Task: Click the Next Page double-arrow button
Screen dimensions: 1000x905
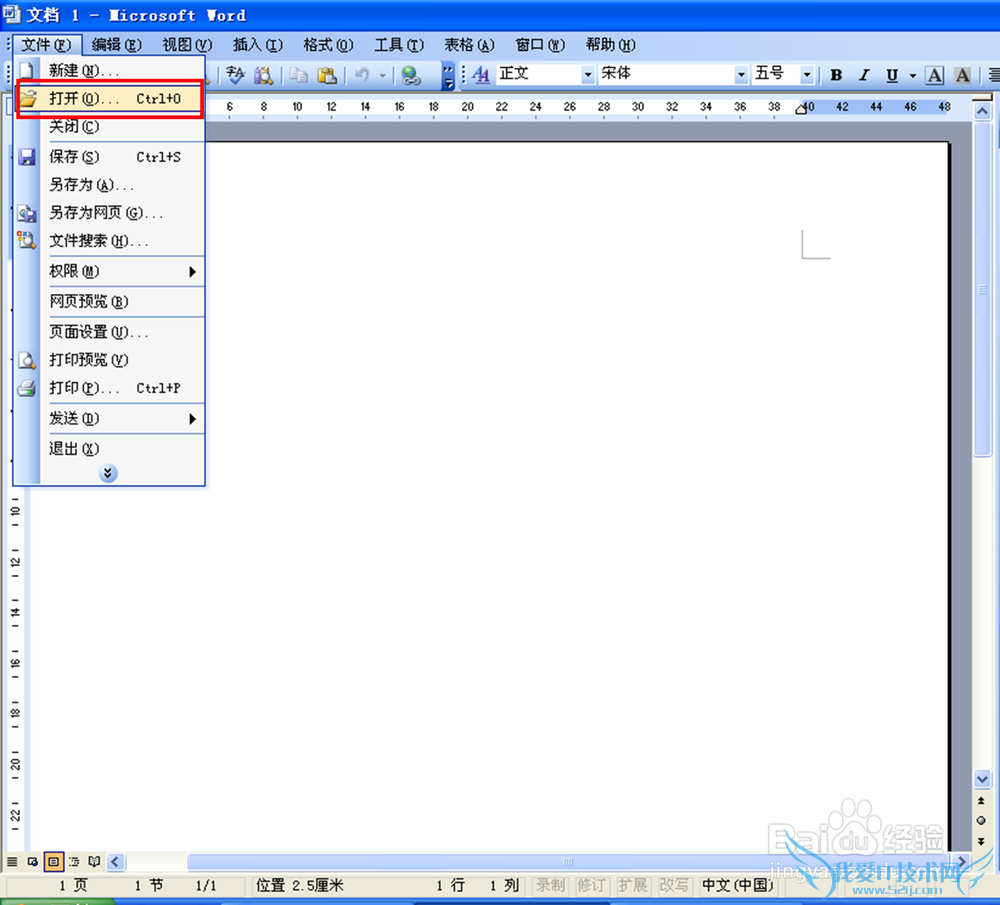Action: click(x=982, y=841)
